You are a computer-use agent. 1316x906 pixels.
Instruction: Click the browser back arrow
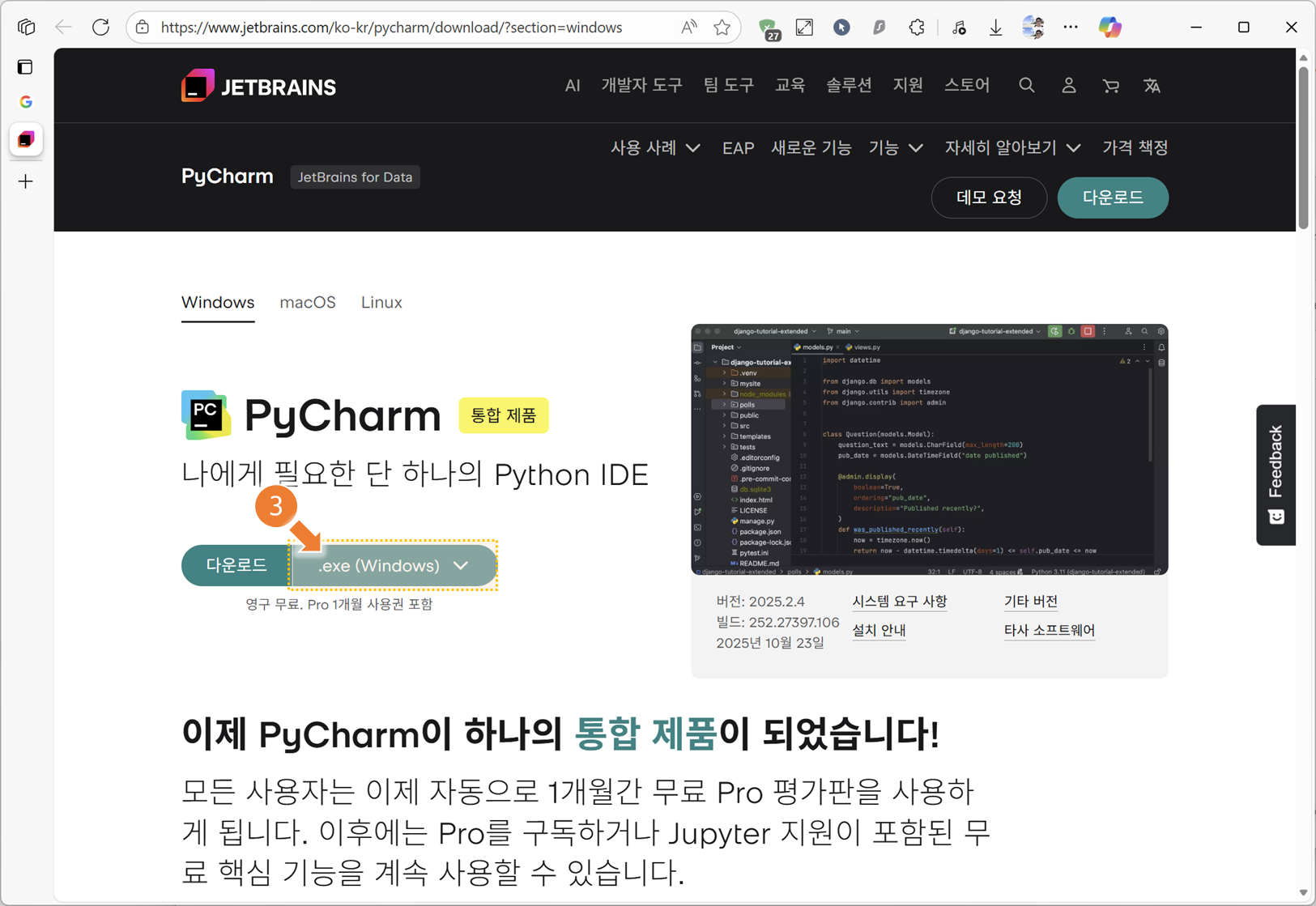63,28
